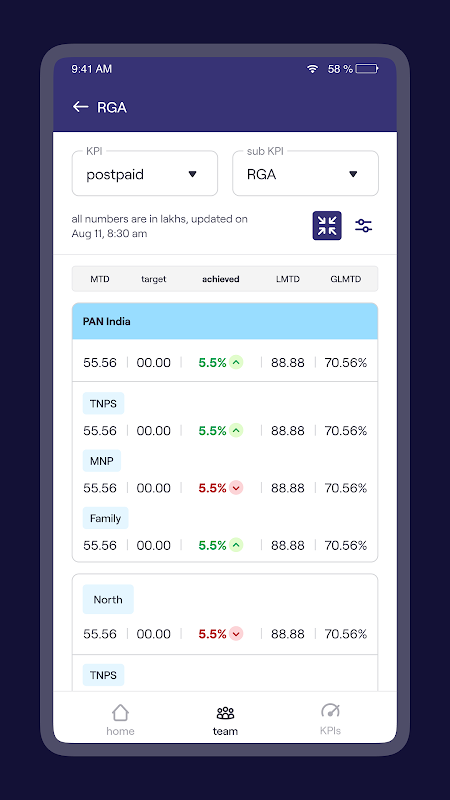Go back using the arrow beside RGA

80,107
